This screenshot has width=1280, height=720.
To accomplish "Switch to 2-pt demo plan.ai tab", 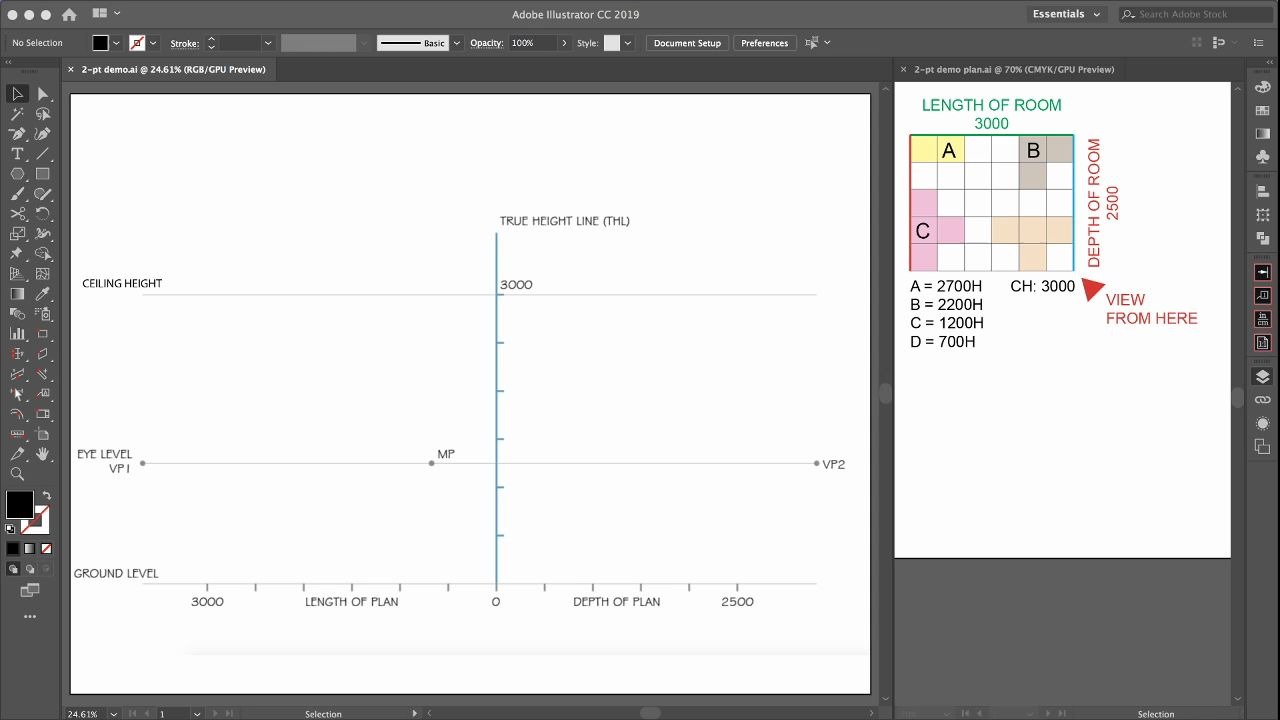I will (1014, 70).
